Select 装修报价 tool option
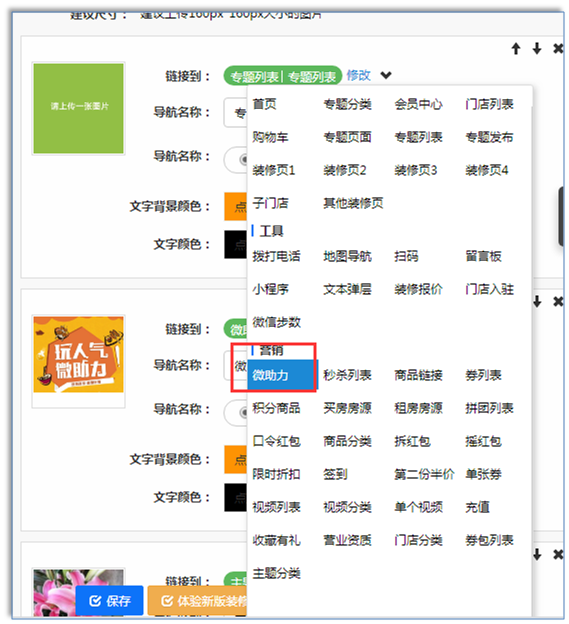The width and height of the screenshot is (569, 624). 418,289
